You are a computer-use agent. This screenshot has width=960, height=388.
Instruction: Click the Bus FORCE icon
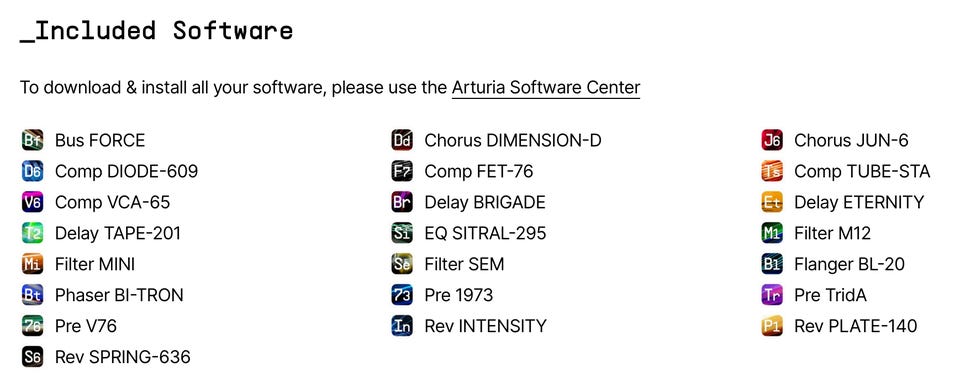pos(32,140)
